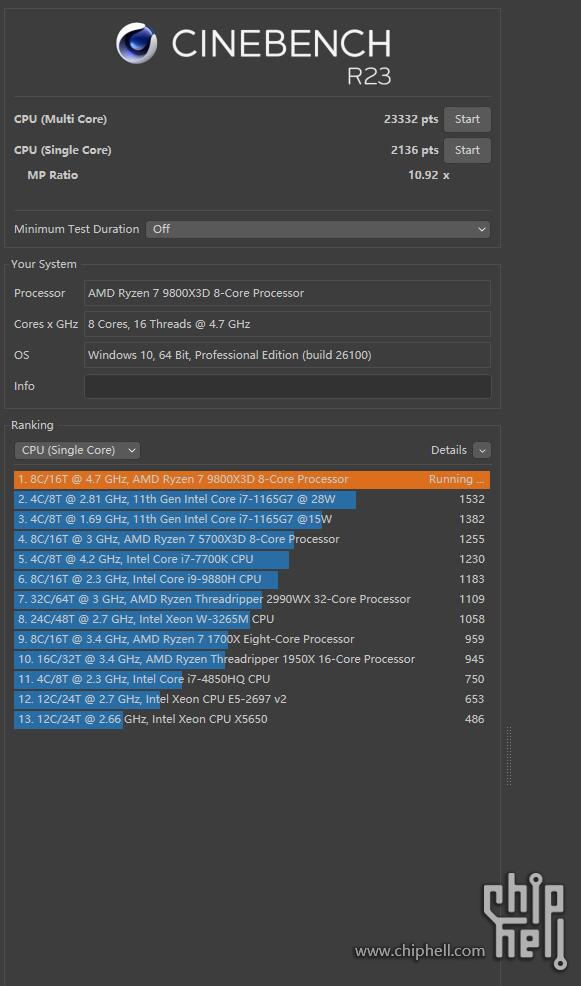Open the CPU (Single Core) ranking dropdown

click(x=77, y=450)
